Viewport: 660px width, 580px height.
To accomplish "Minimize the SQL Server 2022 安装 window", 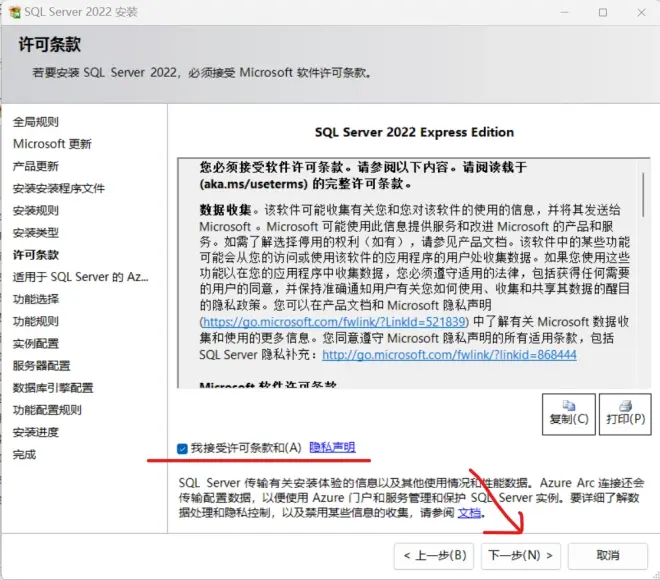I will [564, 12].
